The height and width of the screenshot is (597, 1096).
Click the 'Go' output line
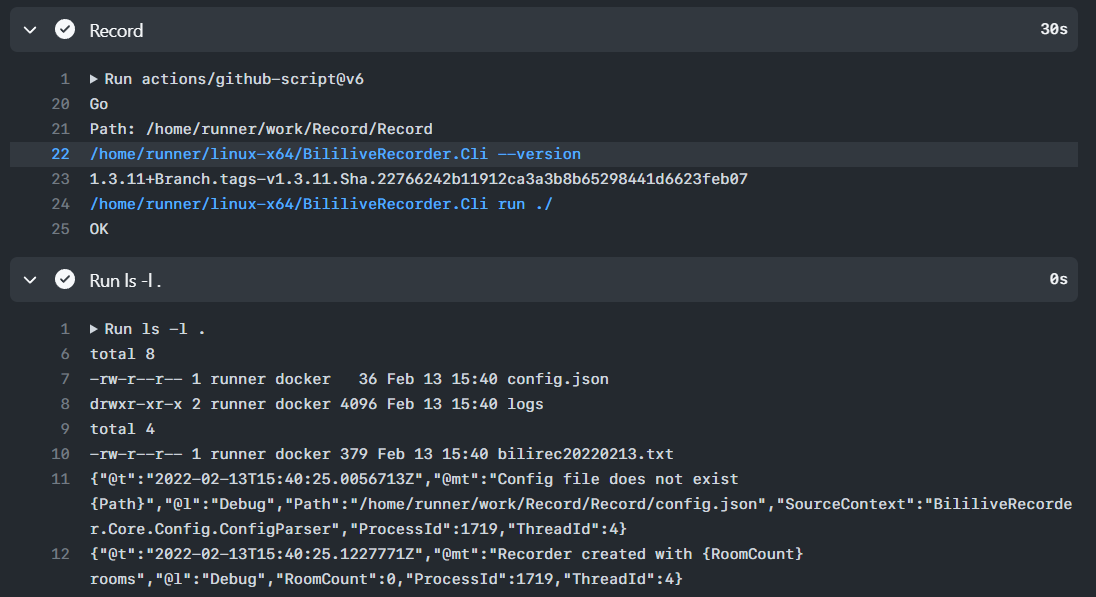[x=99, y=104]
